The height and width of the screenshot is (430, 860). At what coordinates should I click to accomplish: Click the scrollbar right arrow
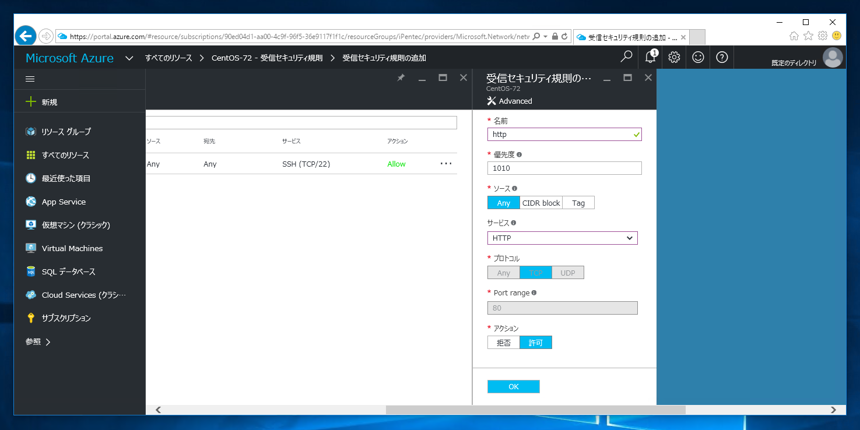point(834,410)
